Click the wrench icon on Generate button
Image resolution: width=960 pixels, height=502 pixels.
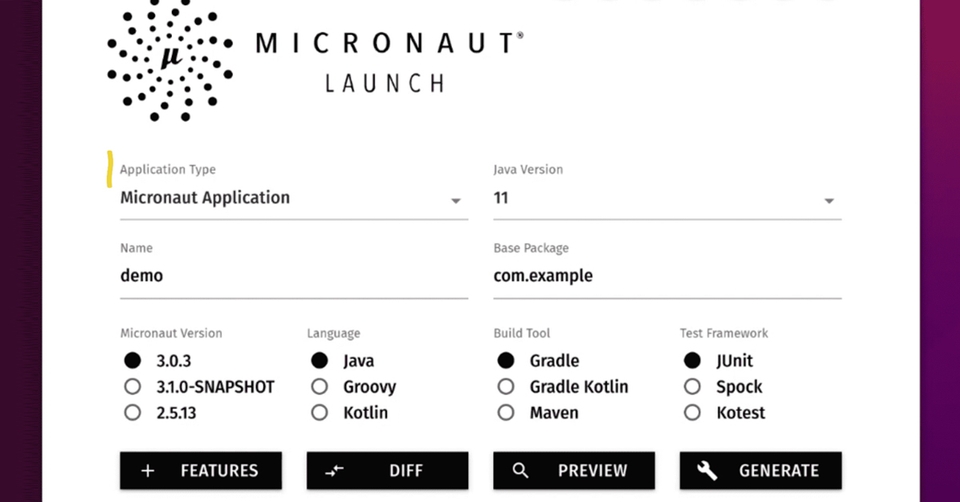tap(707, 470)
